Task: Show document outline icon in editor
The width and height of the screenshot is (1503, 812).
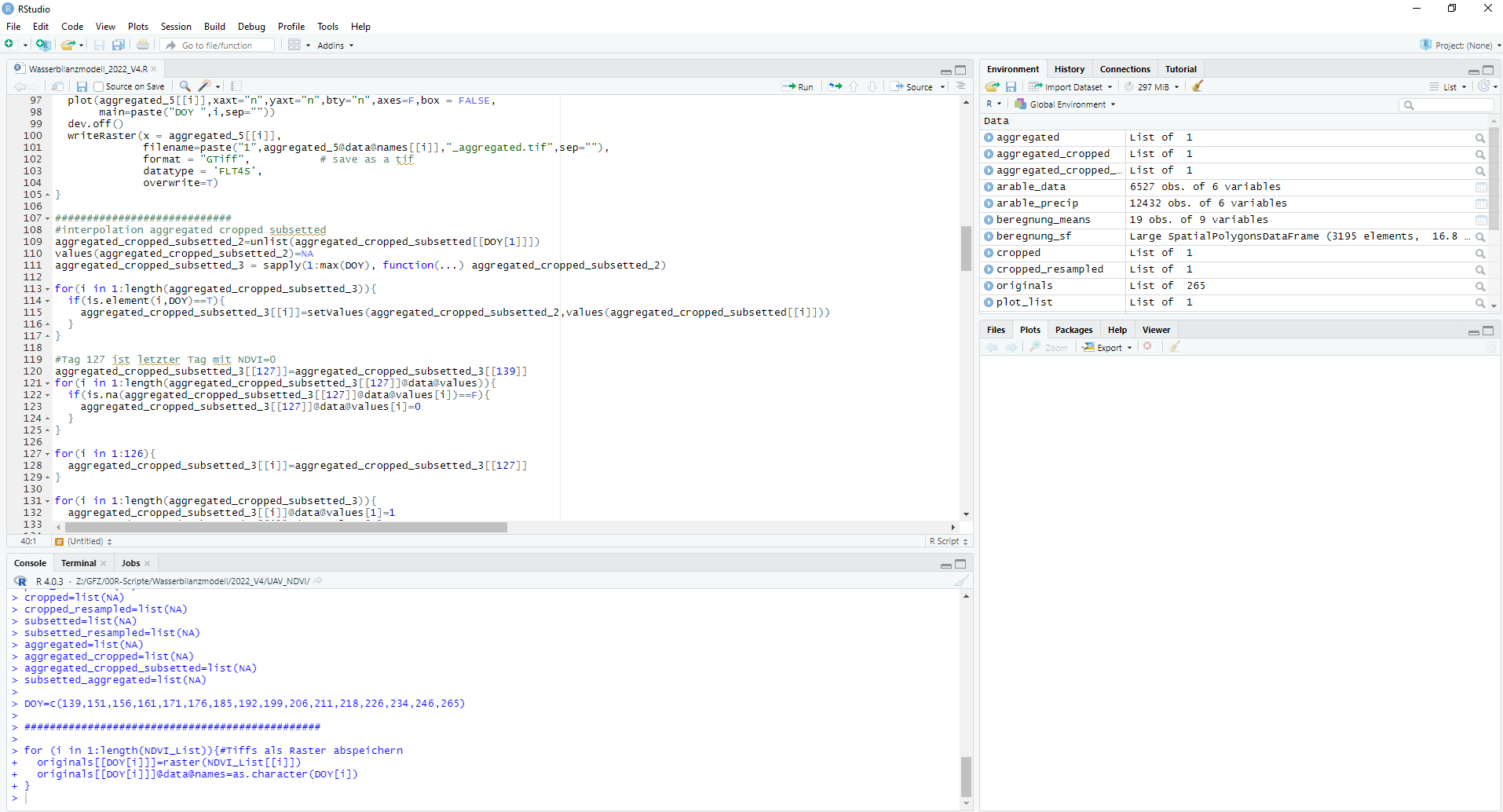Action: coord(960,86)
